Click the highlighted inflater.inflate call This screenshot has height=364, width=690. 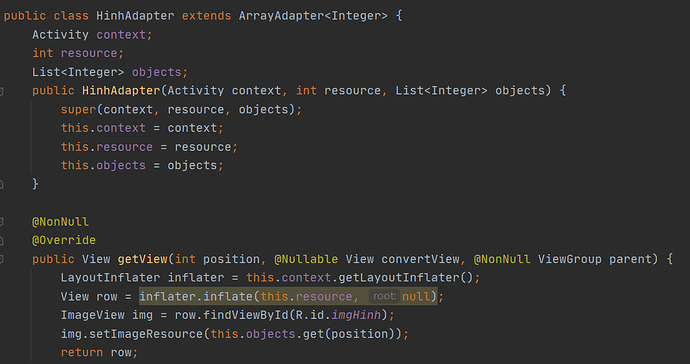tap(288, 296)
